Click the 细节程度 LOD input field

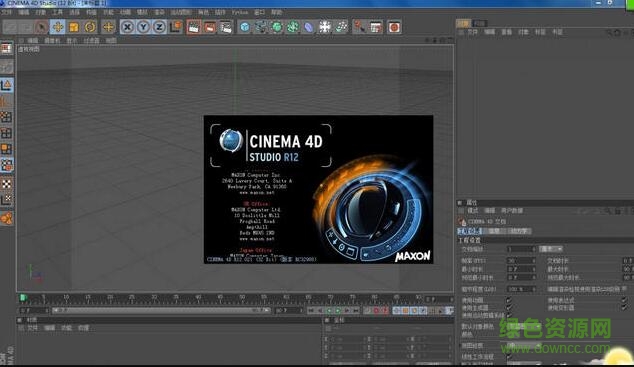click(521, 289)
